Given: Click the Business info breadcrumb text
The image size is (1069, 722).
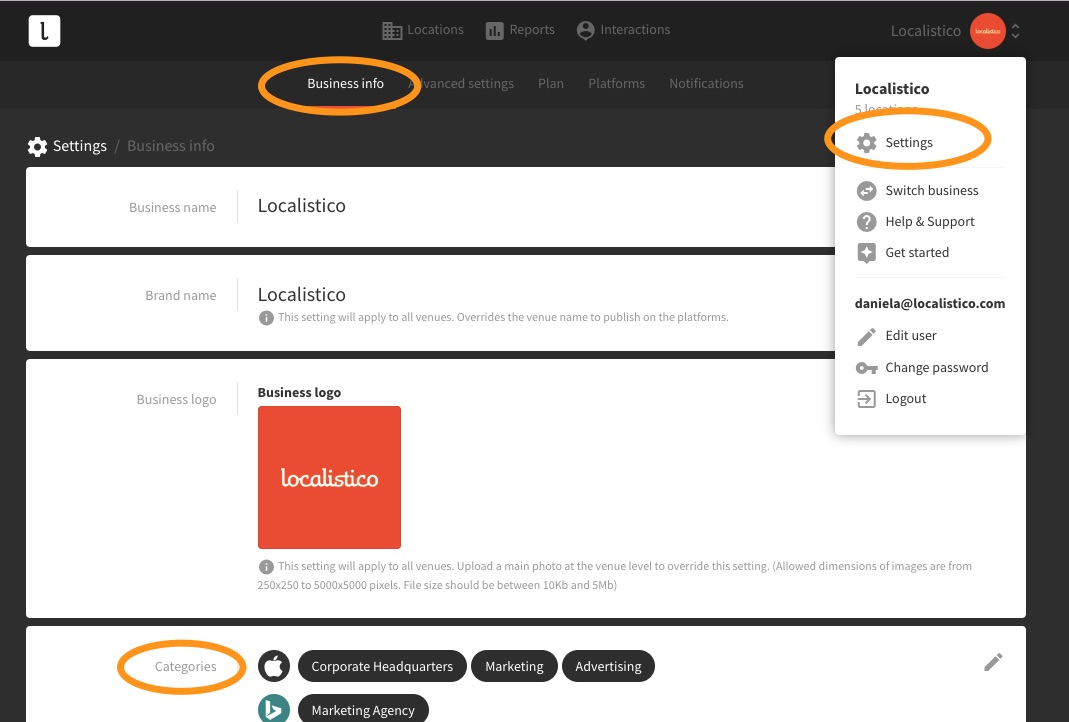Looking at the screenshot, I should [170, 146].
